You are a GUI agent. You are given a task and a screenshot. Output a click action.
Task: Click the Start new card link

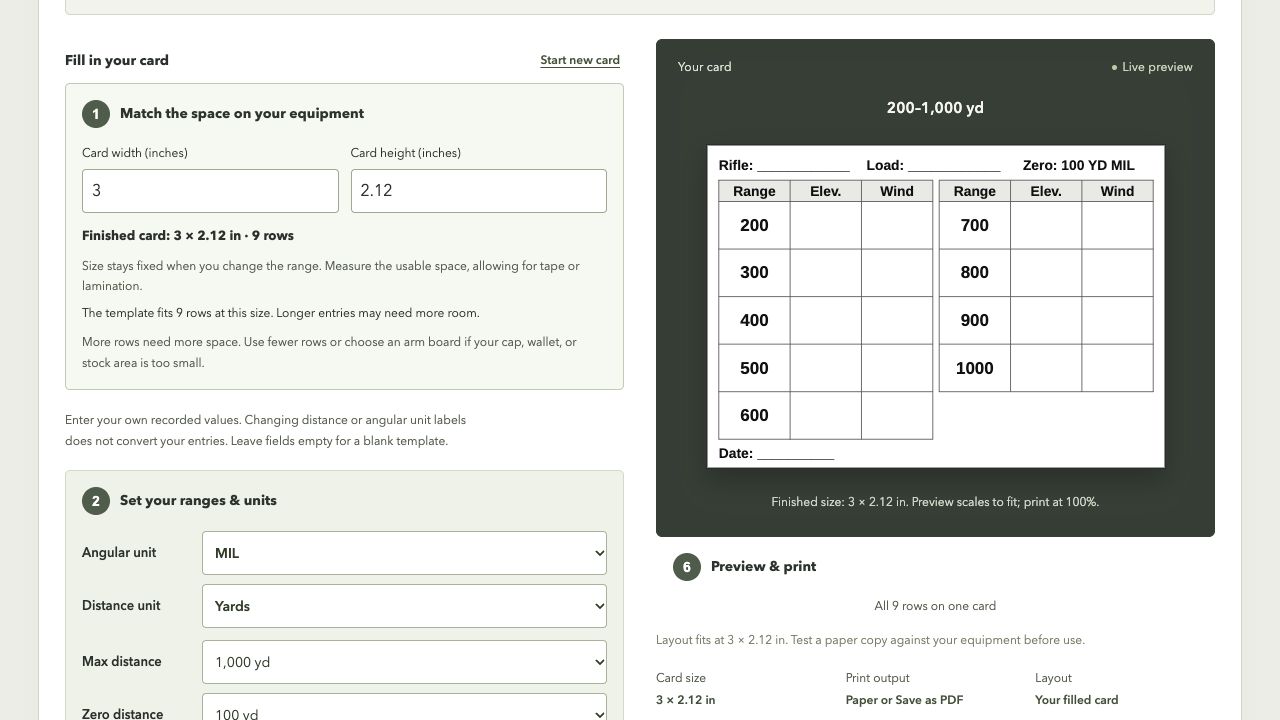click(x=580, y=60)
